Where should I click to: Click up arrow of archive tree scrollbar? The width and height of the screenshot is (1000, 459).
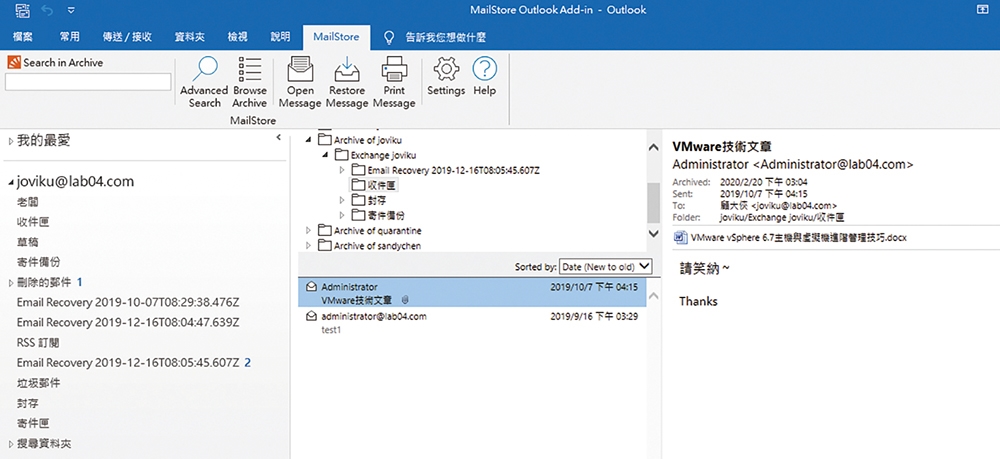653,147
